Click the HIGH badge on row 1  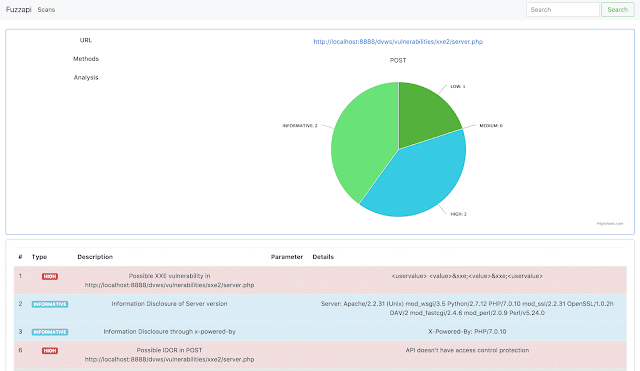pyautogui.click(x=50, y=276)
